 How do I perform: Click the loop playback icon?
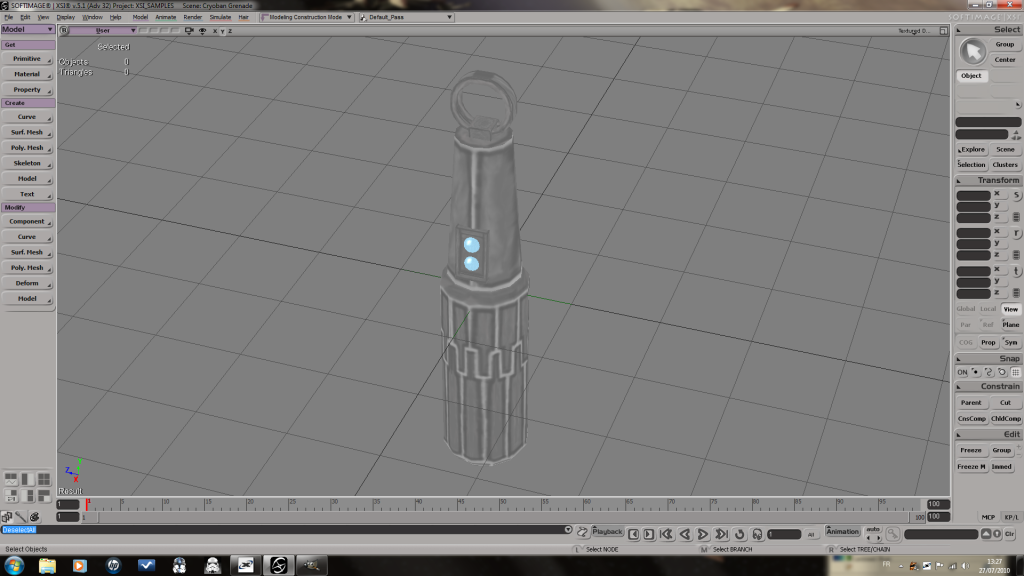(739, 534)
